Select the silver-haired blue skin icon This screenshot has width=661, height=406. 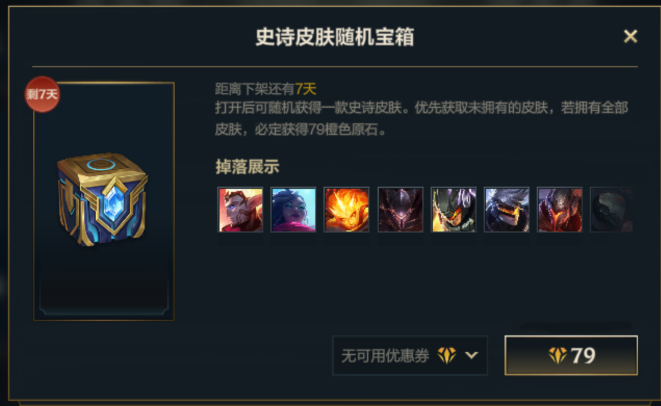pyautogui.click(x=507, y=210)
